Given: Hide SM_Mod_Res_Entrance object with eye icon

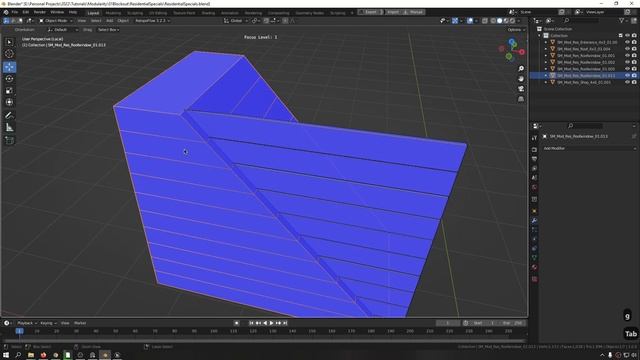Looking at the screenshot, I should click(x=627, y=42).
